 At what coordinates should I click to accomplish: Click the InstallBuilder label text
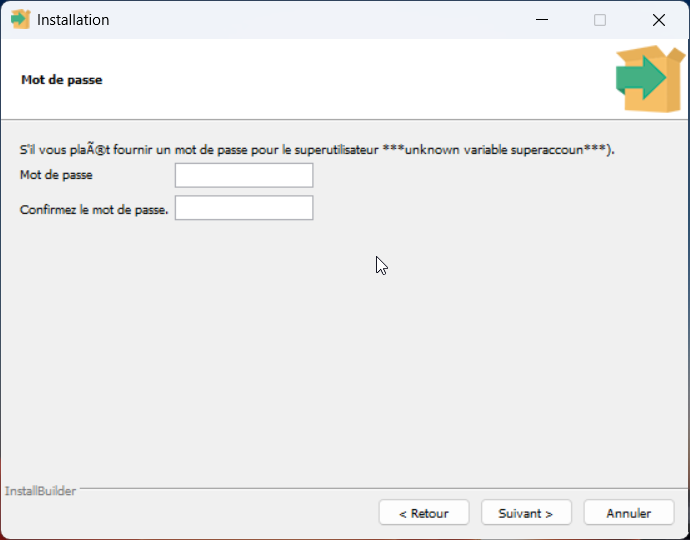[40, 491]
